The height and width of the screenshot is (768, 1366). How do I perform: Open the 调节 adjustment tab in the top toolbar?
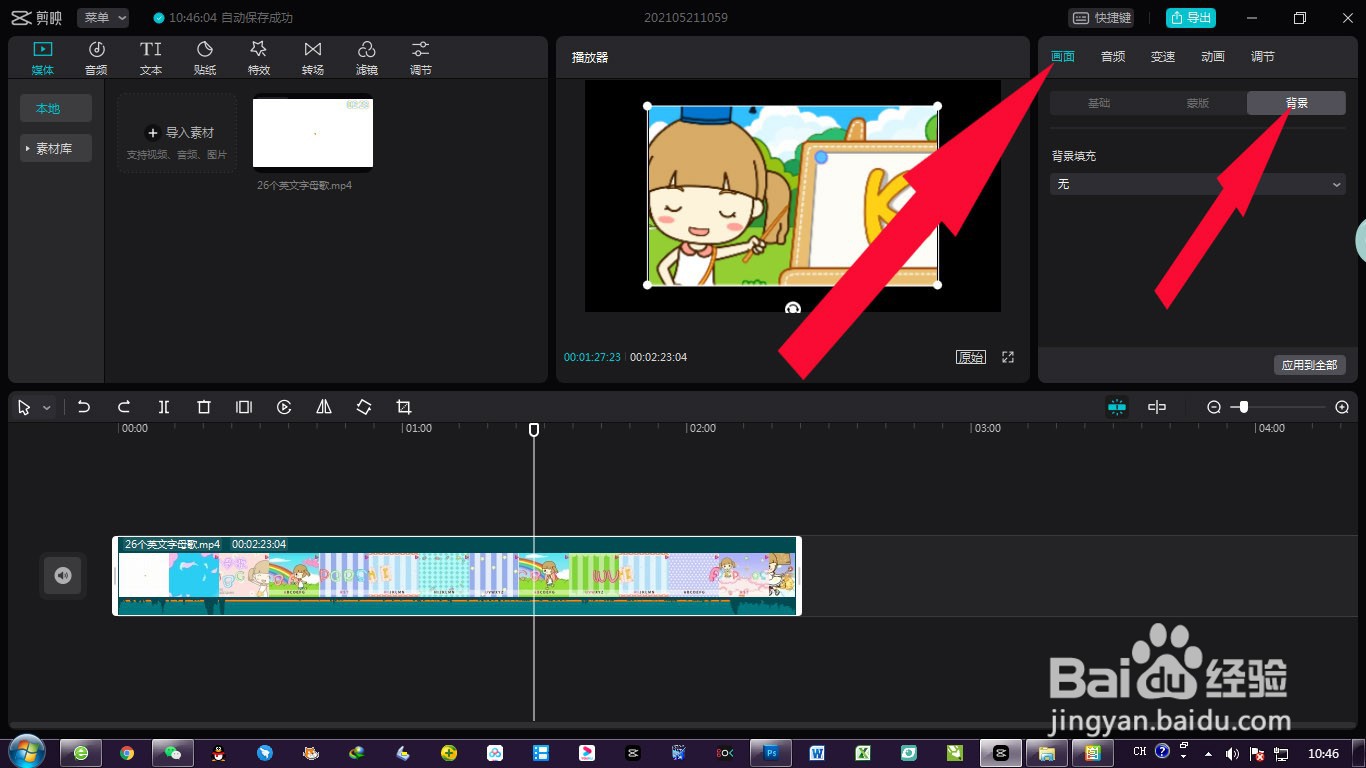point(421,58)
